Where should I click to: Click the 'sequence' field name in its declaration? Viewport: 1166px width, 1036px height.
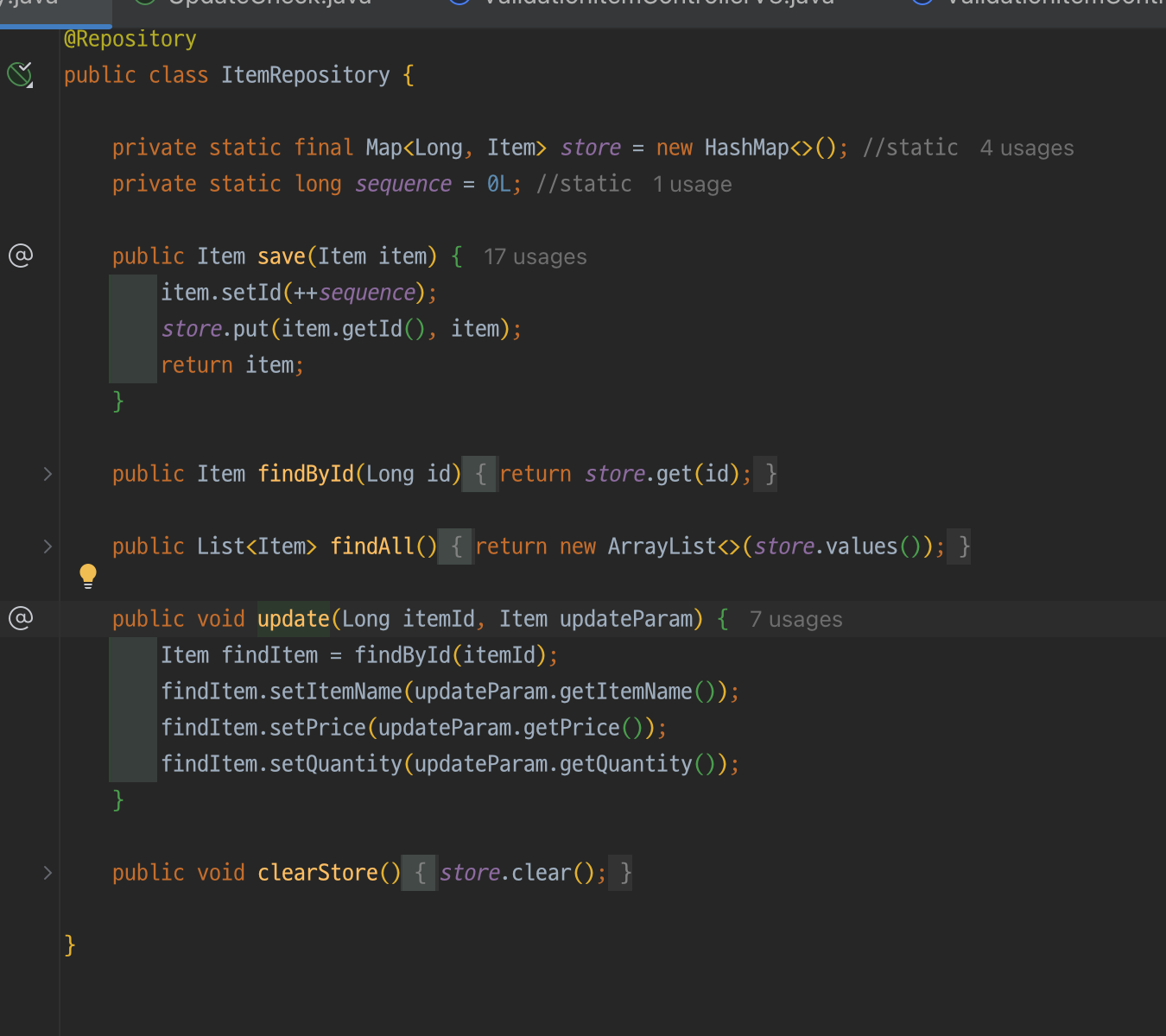(x=403, y=184)
